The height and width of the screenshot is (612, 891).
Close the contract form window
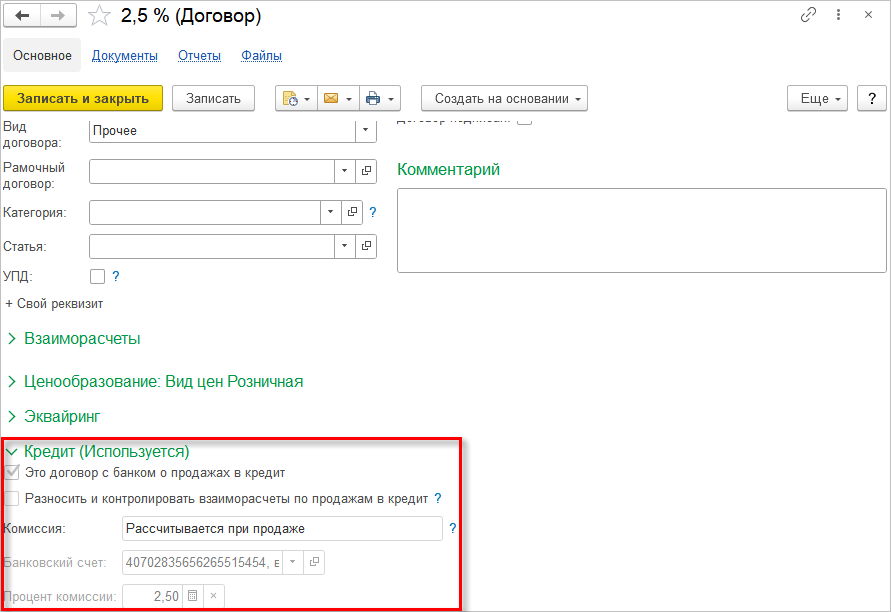click(x=868, y=15)
